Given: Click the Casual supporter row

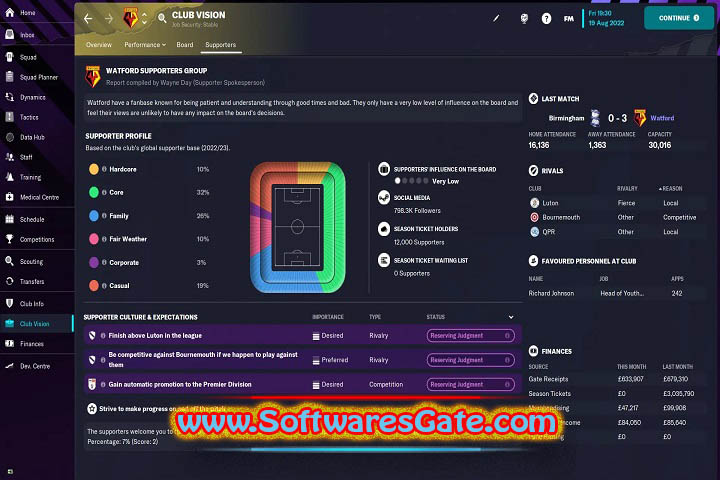Looking at the screenshot, I should [x=149, y=286].
